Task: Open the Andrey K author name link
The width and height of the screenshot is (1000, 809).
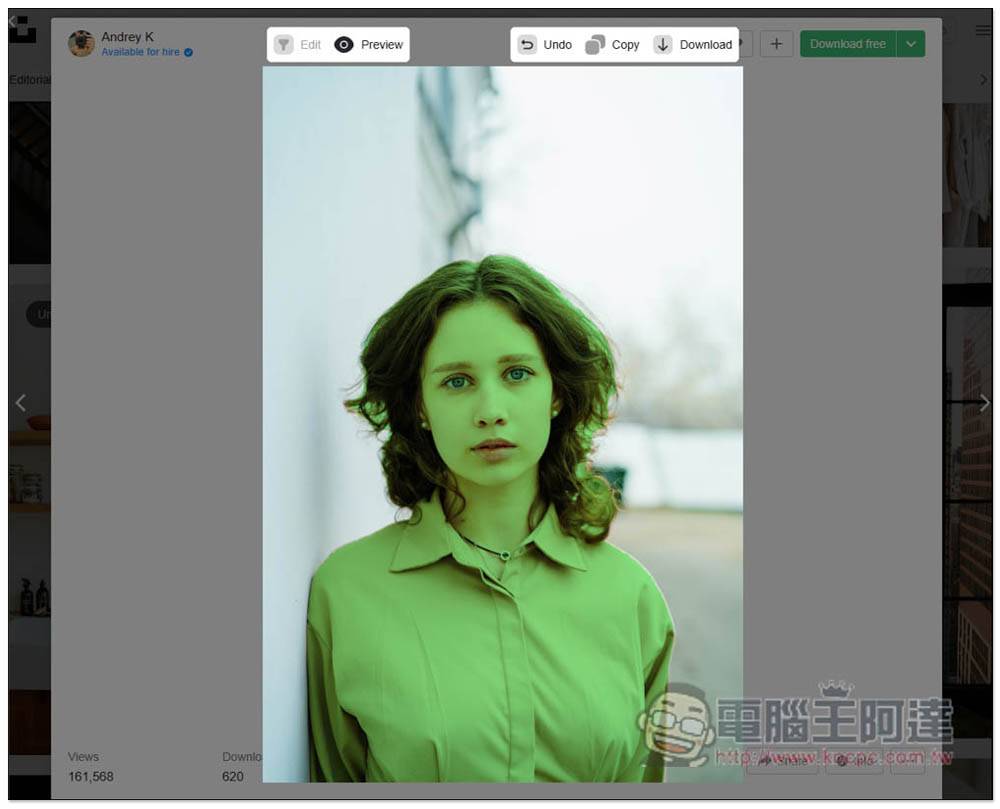Action: click(x=127, y=37)
